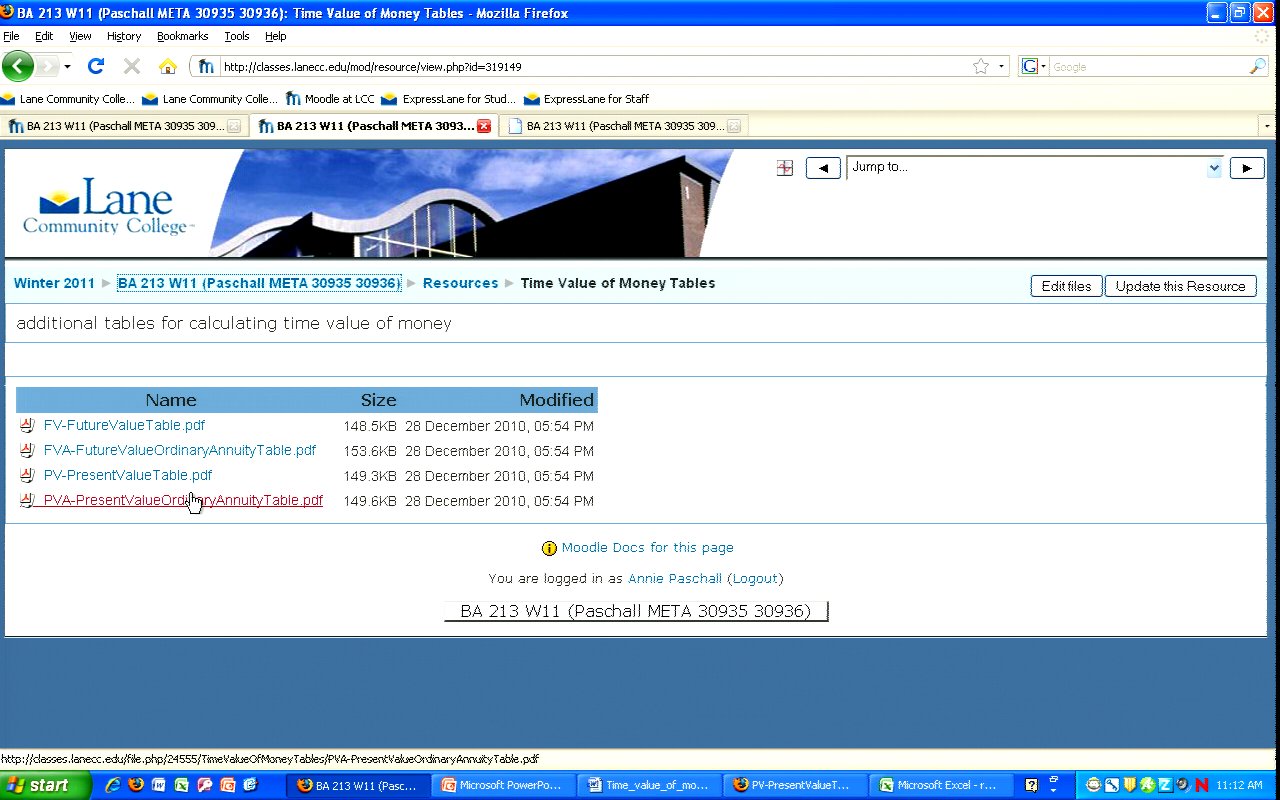Reload the page with the refresh icon
This screenshot has height=800, width=1280.
coord(96,67)
